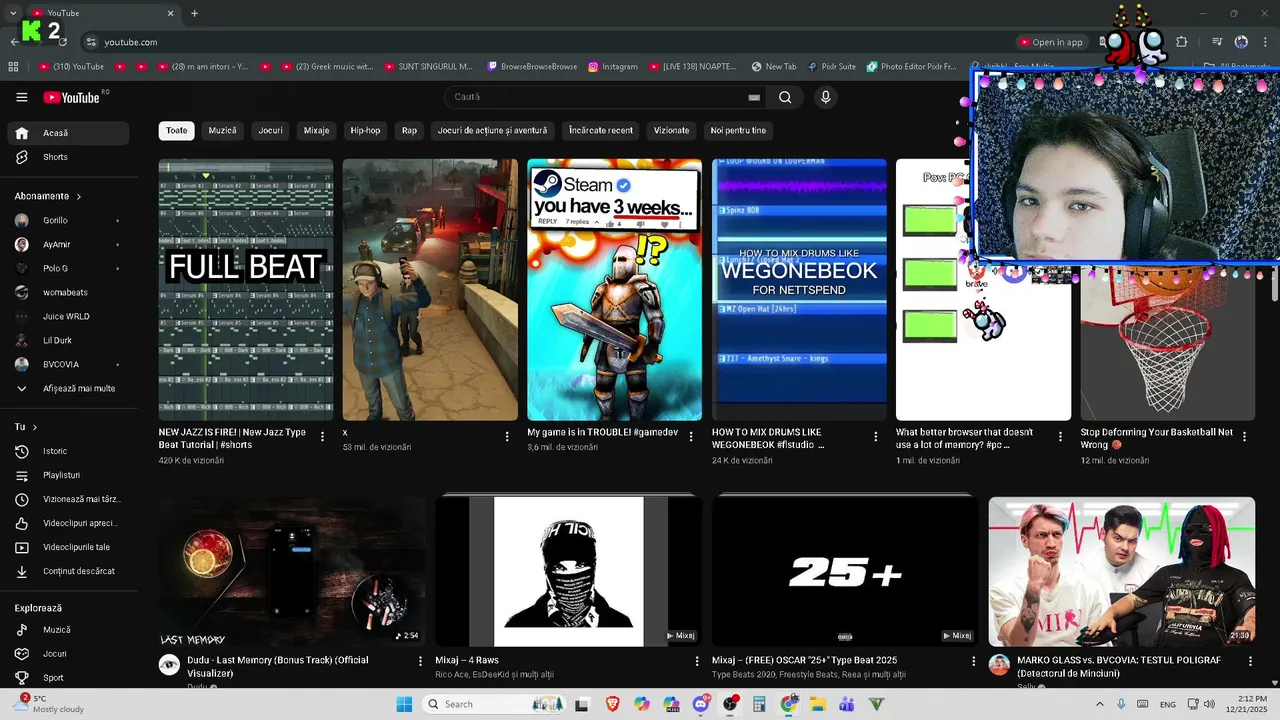Open the Steam you have 3 weeks thumbnail
This screenshot has height=720, width=1280.
point(614,289)
